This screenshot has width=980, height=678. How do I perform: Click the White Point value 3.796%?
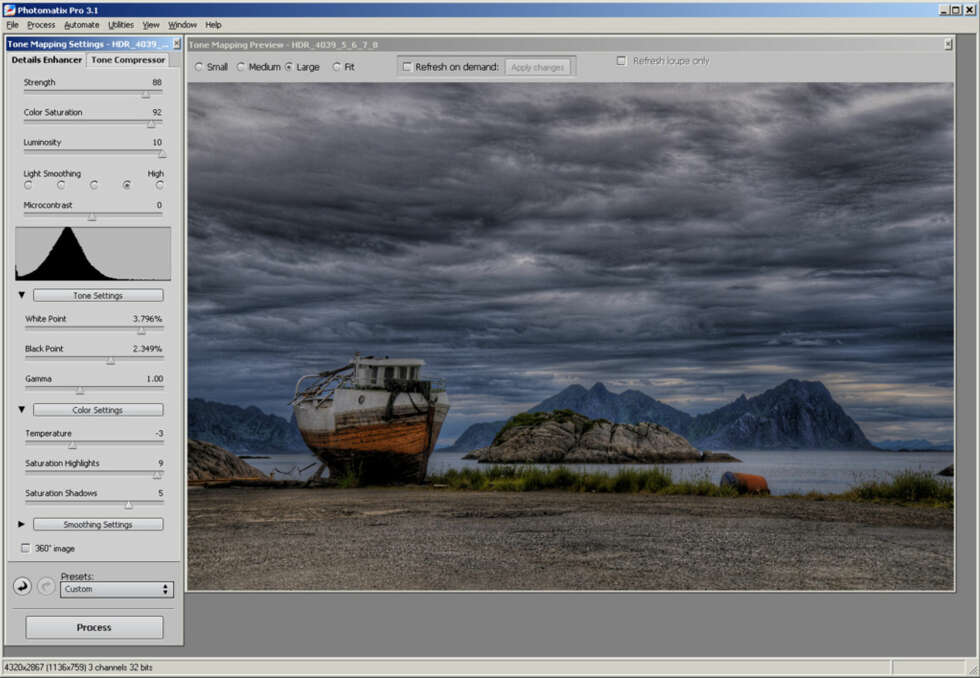pos(148,319)
